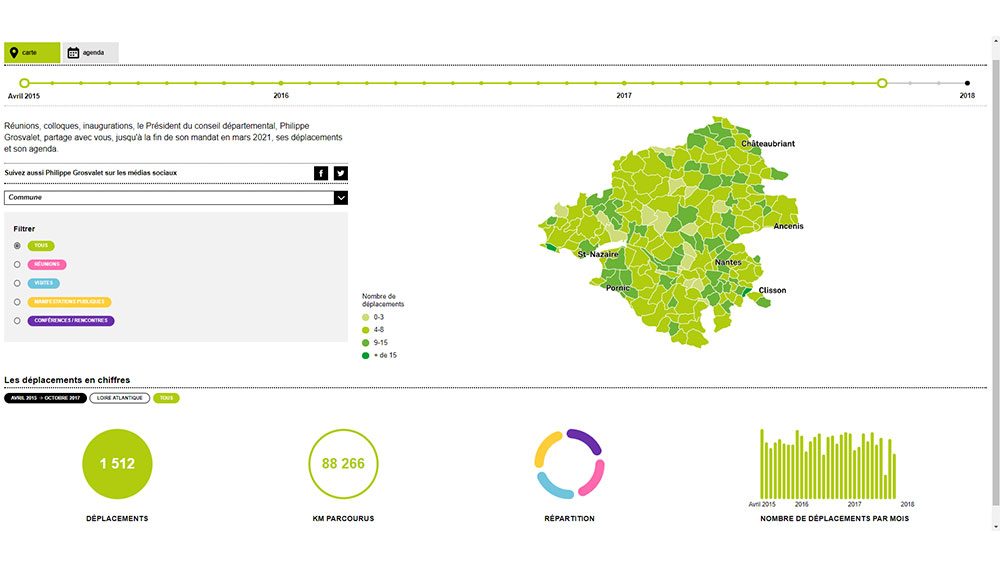
Task: Switch to the agenda tab
Action: coord(91,52)
